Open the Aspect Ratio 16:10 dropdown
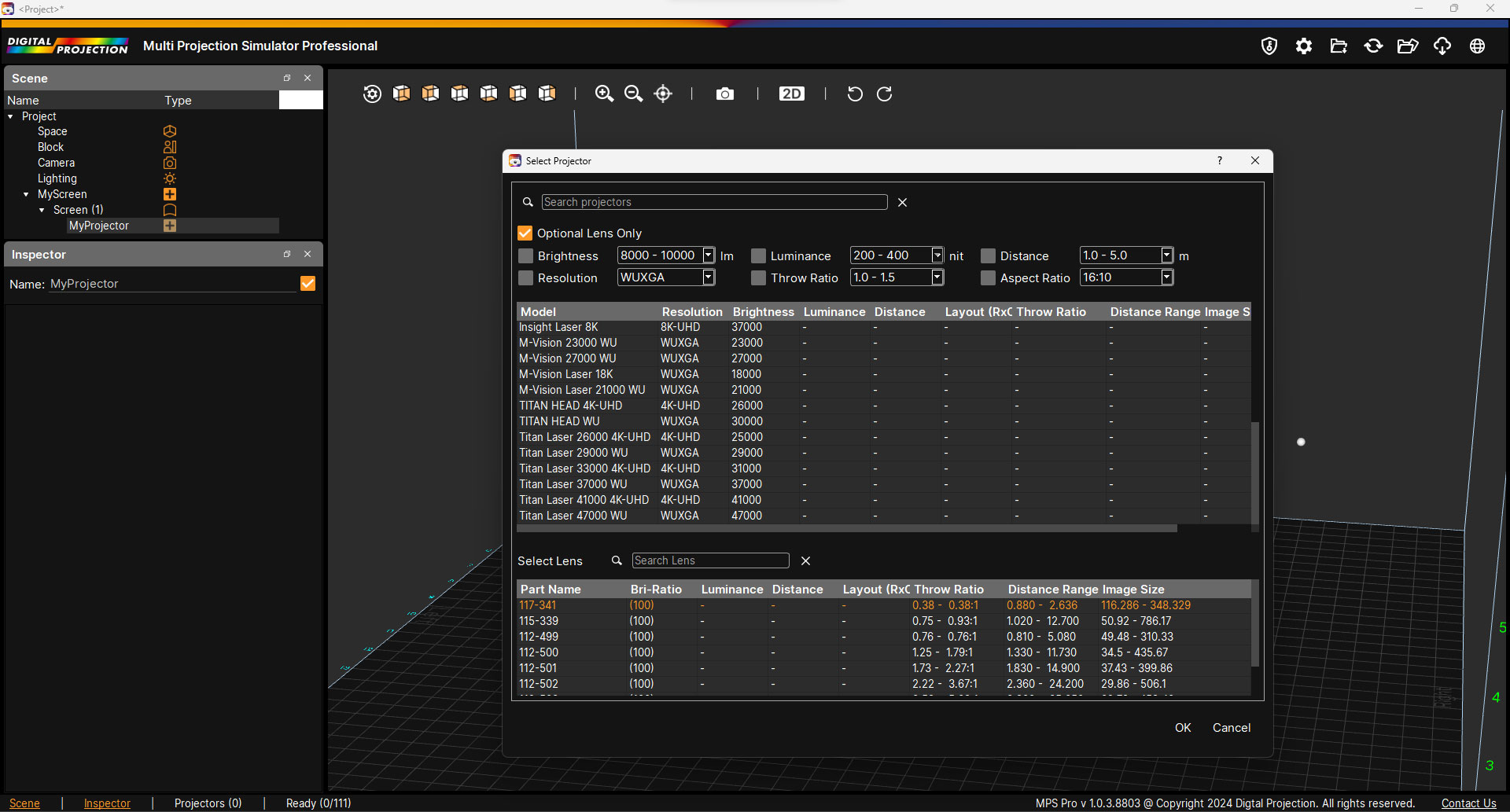 pyautogui.click(x=1127, y=277)
